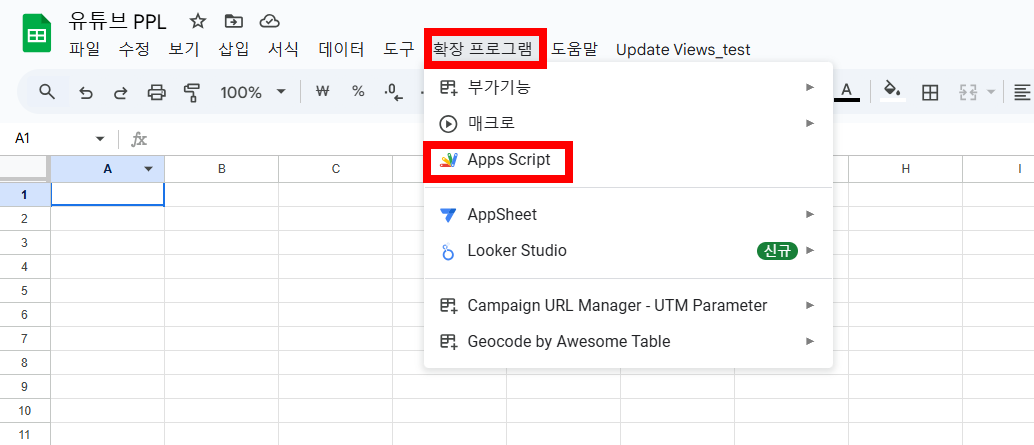Select column B header
The image size is (1034, 445).
[222, 169]
